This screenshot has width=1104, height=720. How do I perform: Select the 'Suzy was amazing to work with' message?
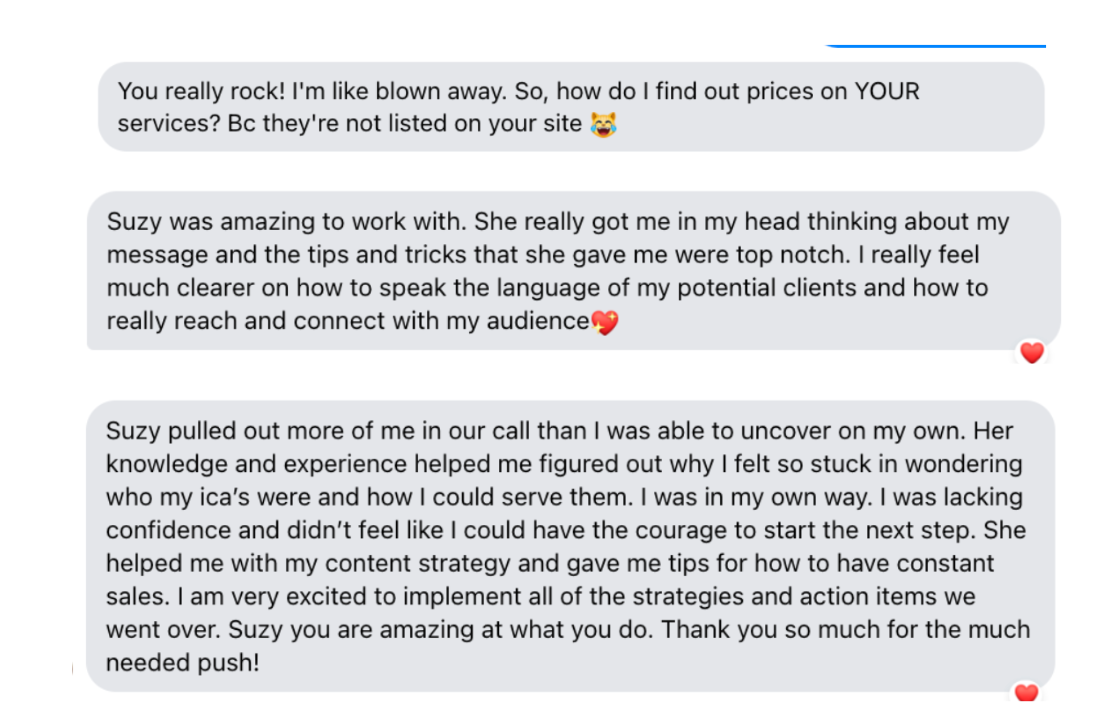[x=572, y=270]
